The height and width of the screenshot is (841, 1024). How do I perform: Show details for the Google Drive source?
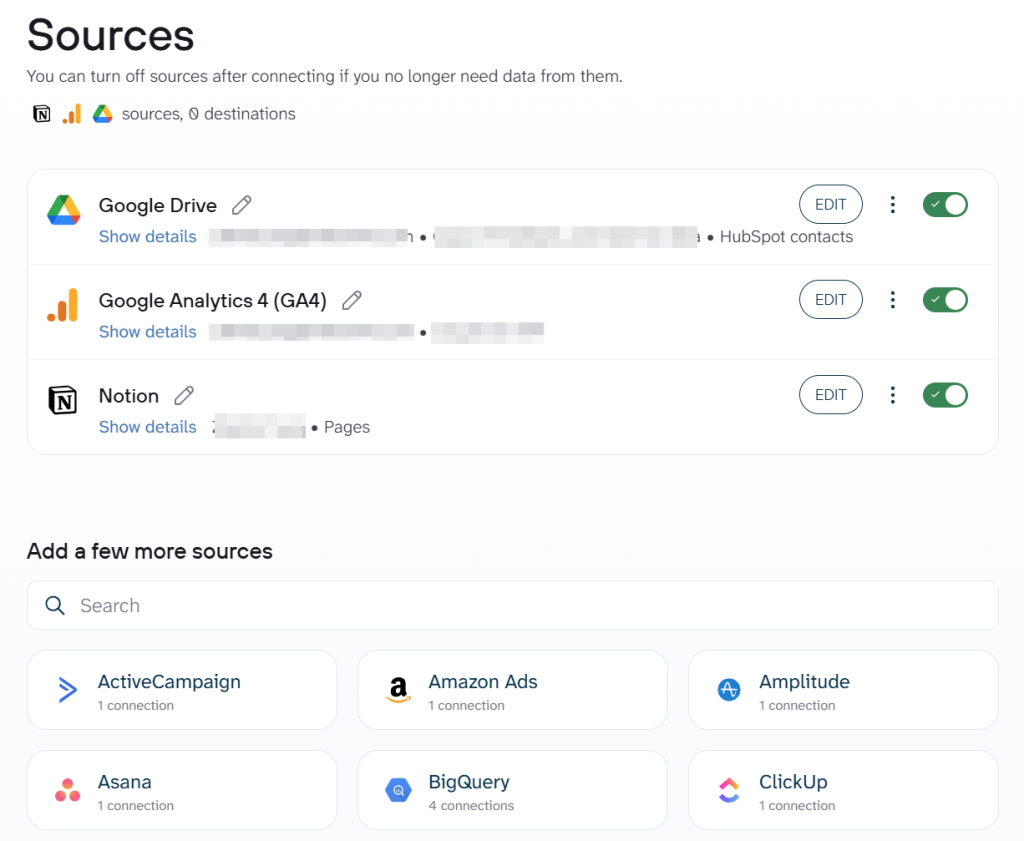[x=147, y=236]
